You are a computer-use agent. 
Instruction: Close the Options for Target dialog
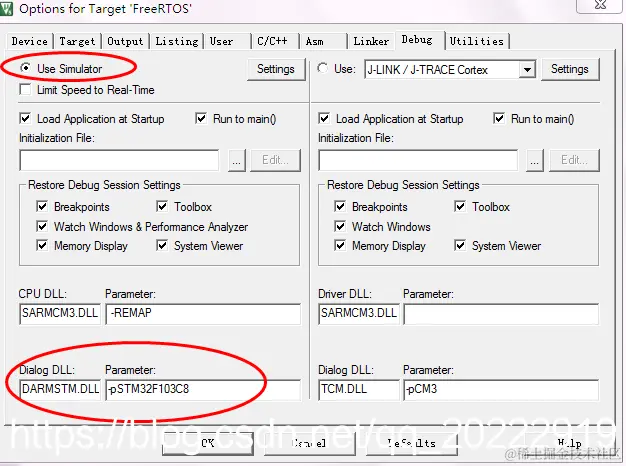point(600,5)
